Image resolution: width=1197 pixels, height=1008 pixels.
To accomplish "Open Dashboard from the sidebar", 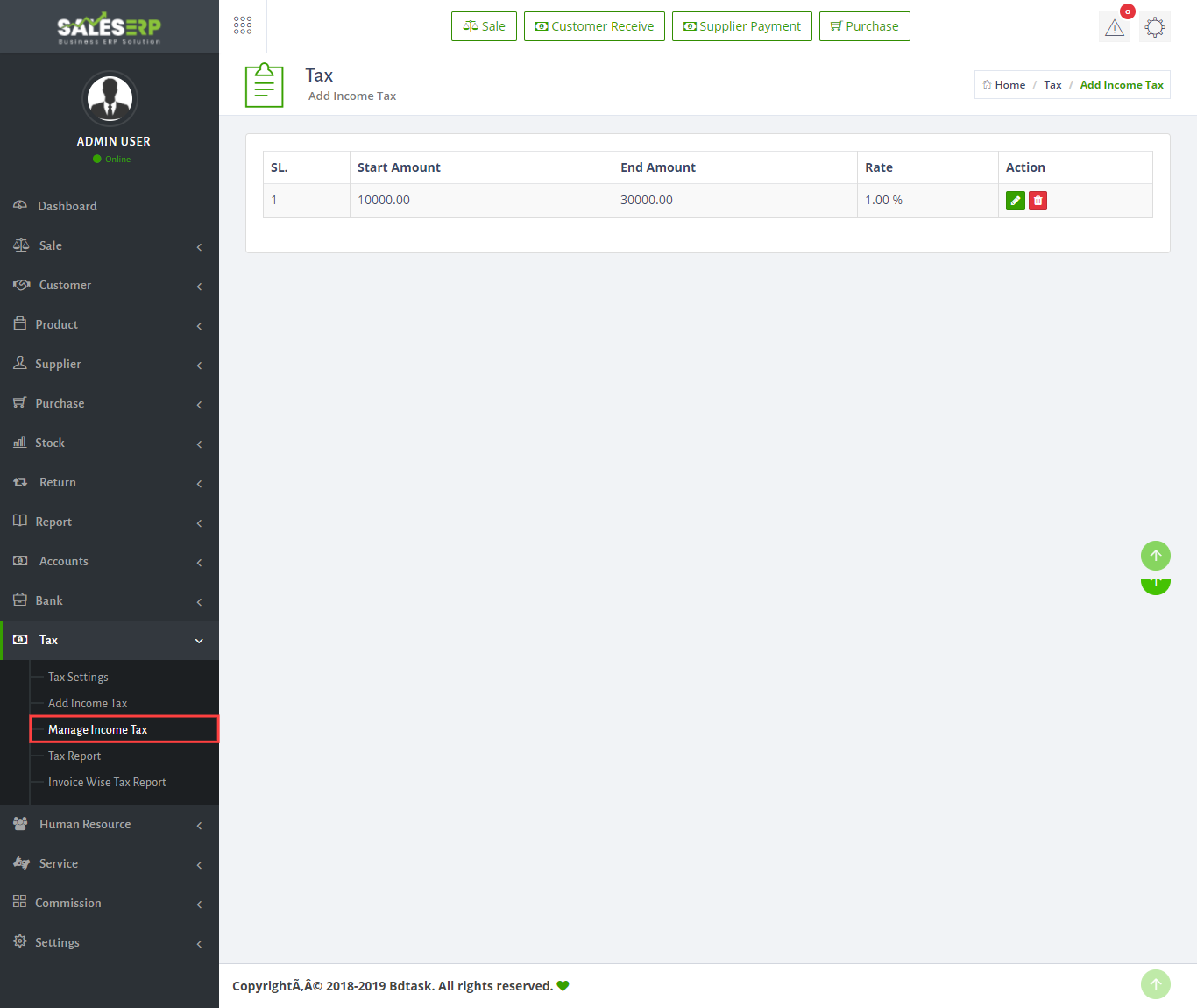I will pyautogui.click(x=67, y=206).
